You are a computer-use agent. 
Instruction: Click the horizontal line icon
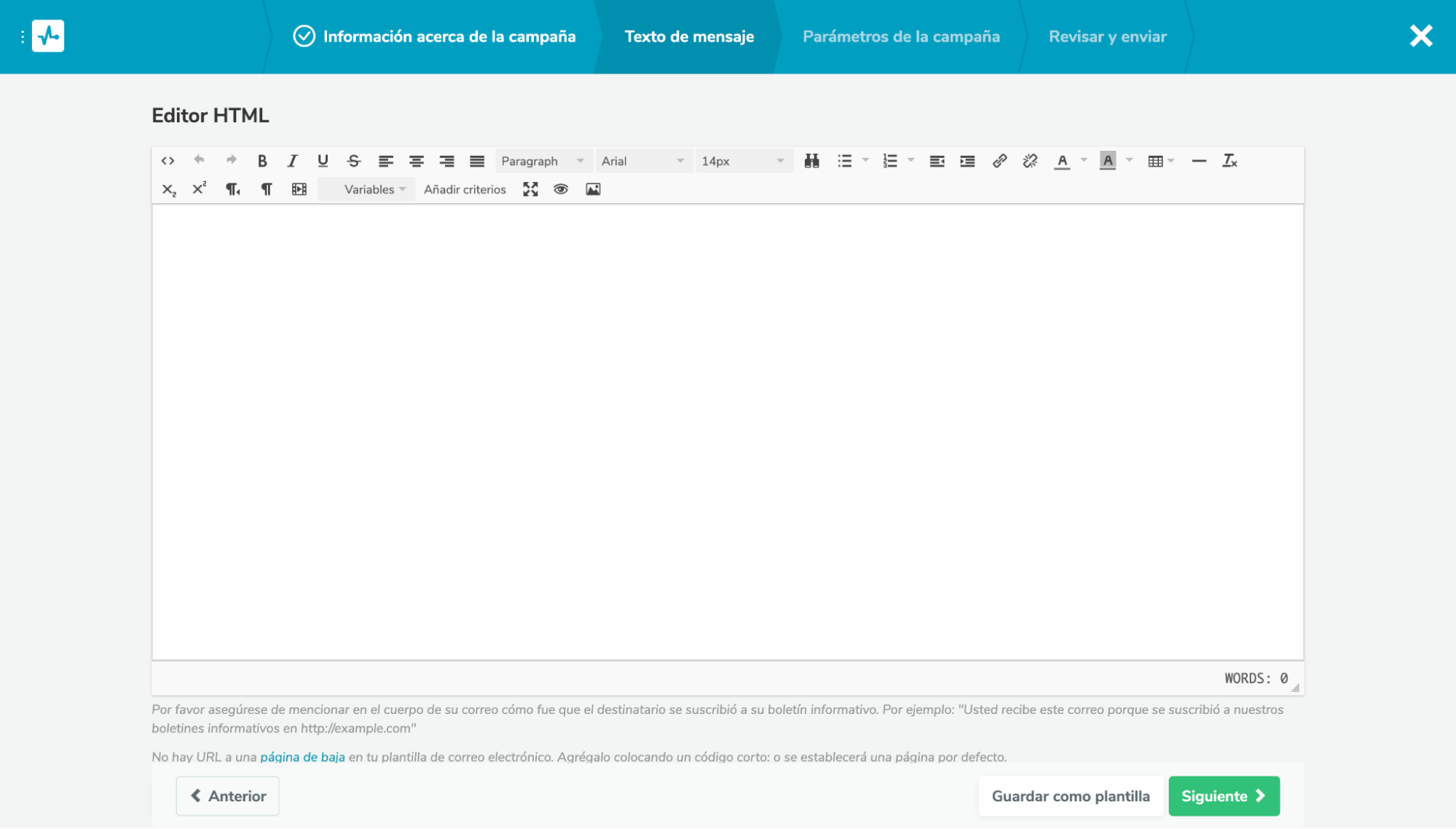point(1199,161)
